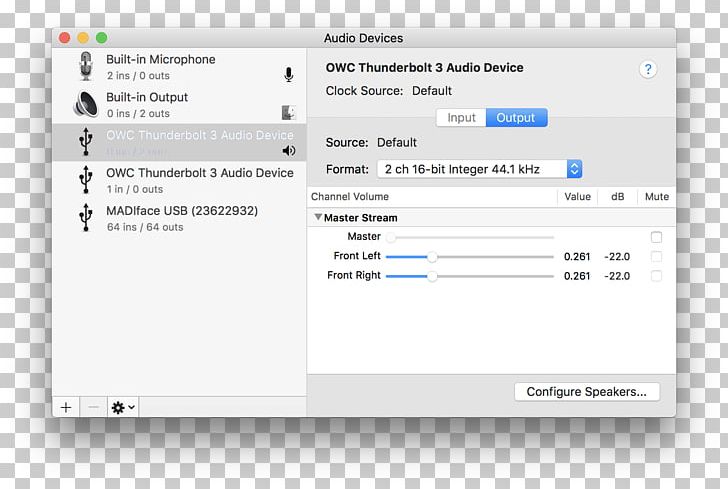Zoom the Audio Devices window with green button

pos(102,38)
